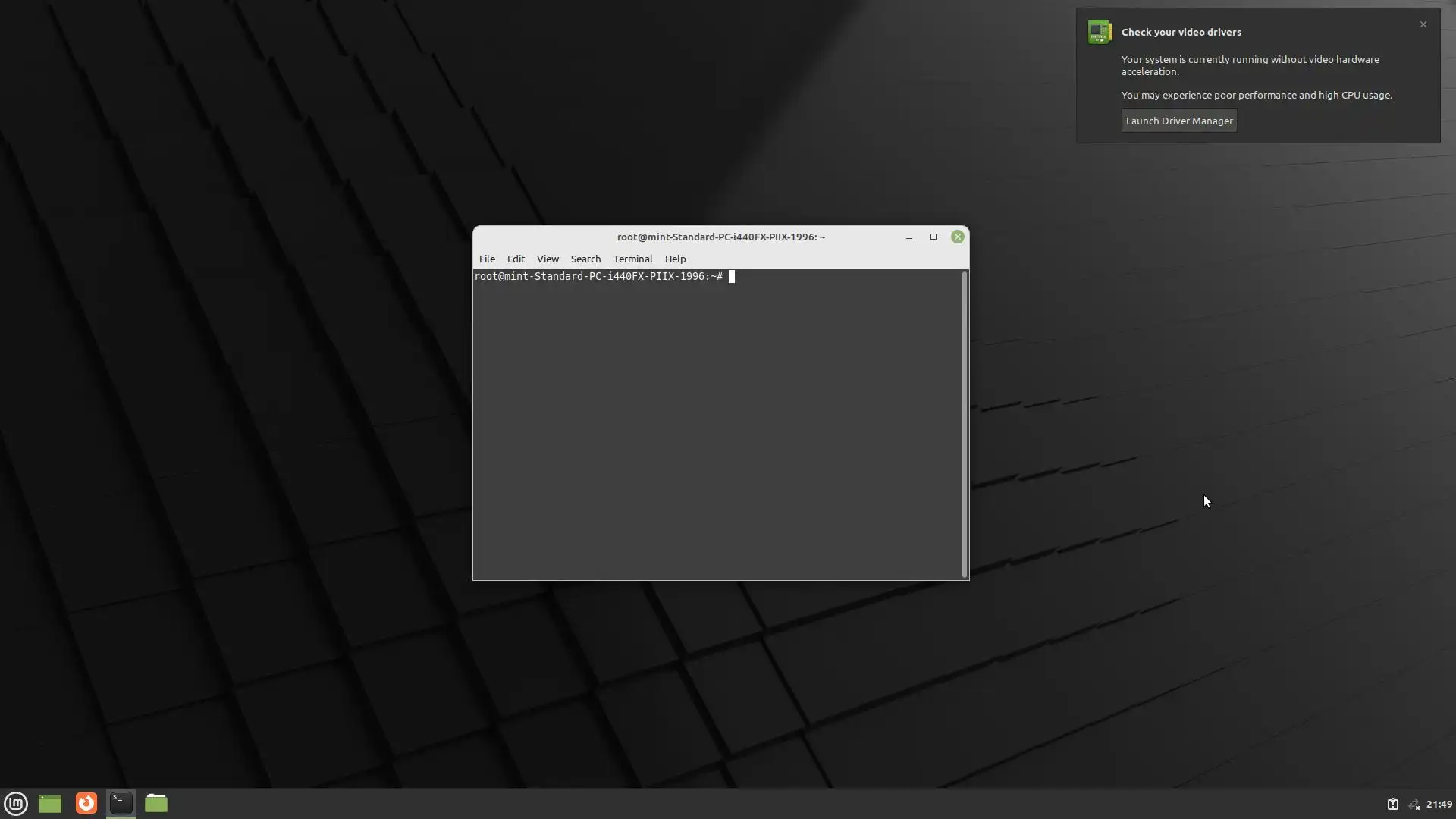Click the Terminal icon in the taskbar

(121, 803)
